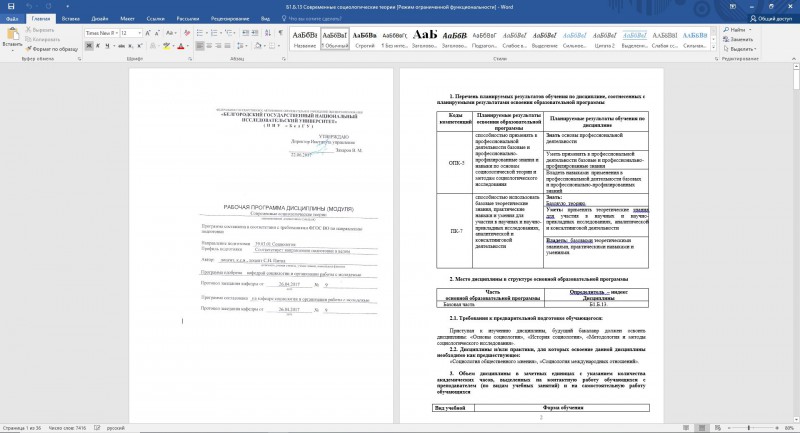Image resolution: width=800 pixels, height=433 pixels.
Task: Decrease font size with the shrink A icon
Action: [x=157, y=33]
